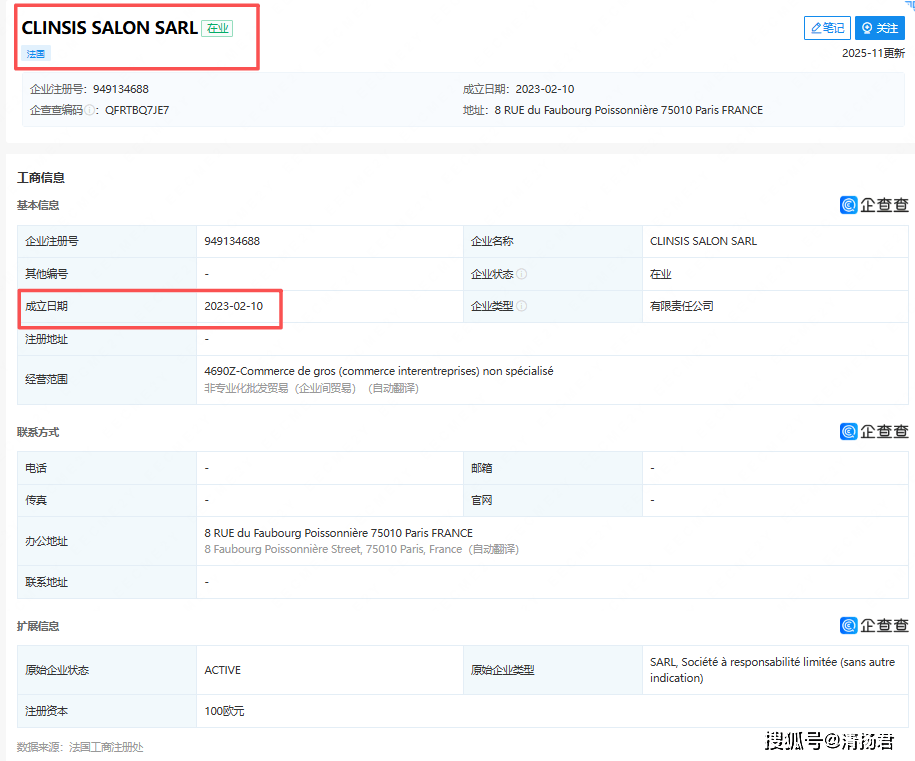The width and height of the screenshot is (915, 761).
Task: Click the 办公地址 French address value
Action: coord(338,533)
